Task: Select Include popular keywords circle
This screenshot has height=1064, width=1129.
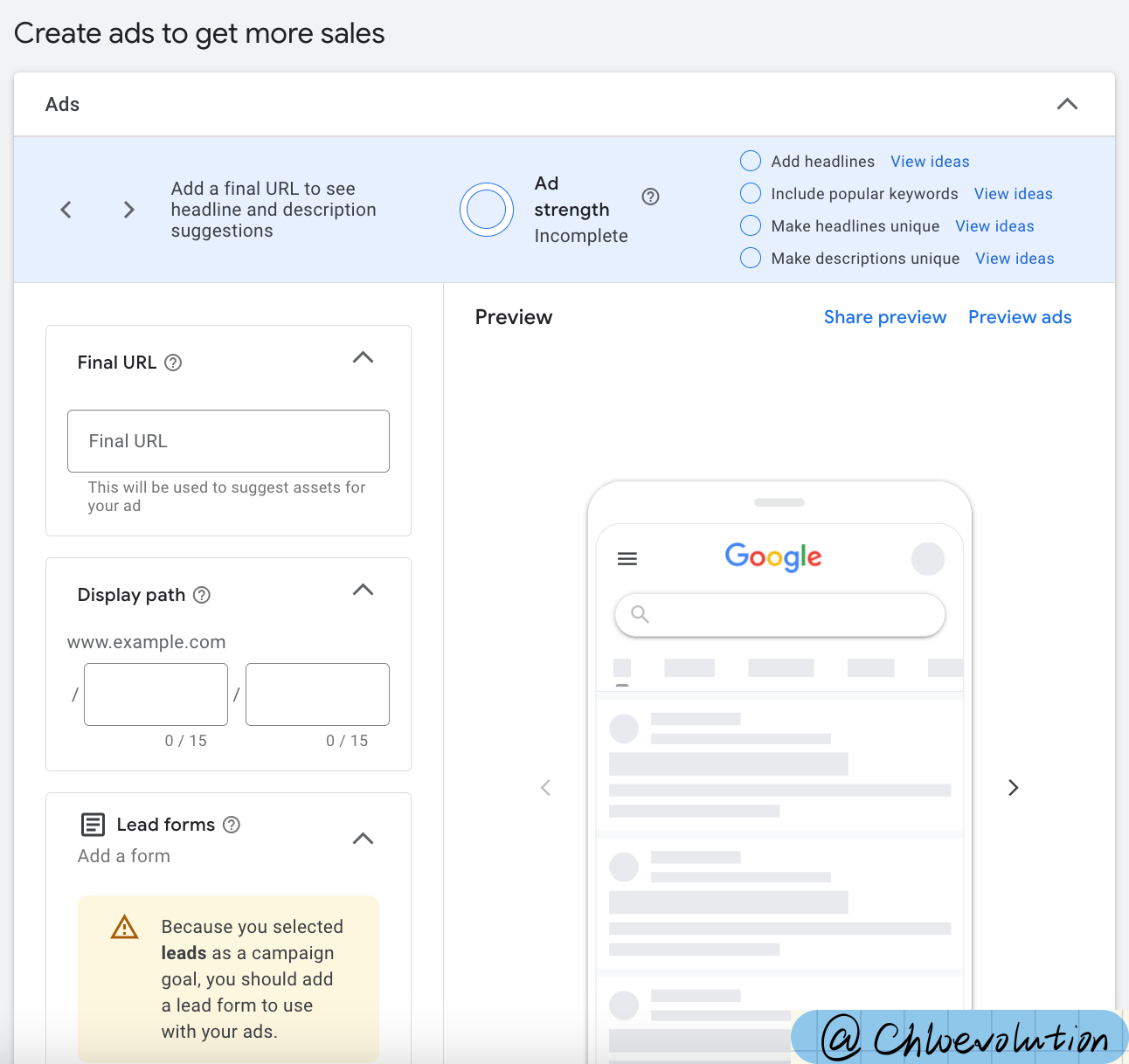Action: [751, 193]
